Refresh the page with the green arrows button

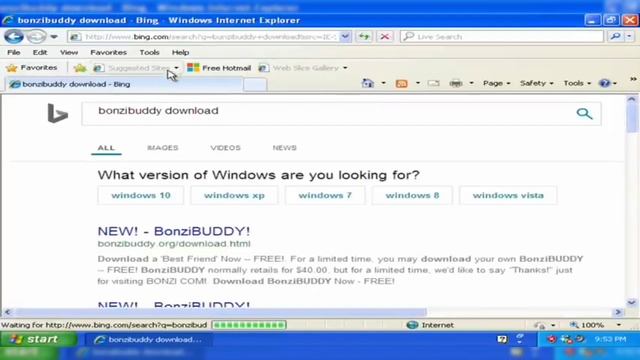pyautogui.click(x=364, y=37)
